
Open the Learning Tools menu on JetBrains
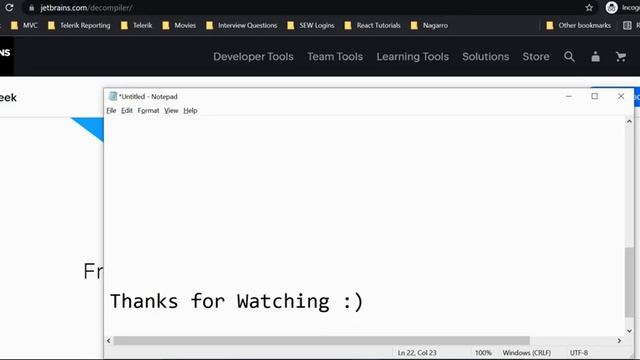[412, 56]
